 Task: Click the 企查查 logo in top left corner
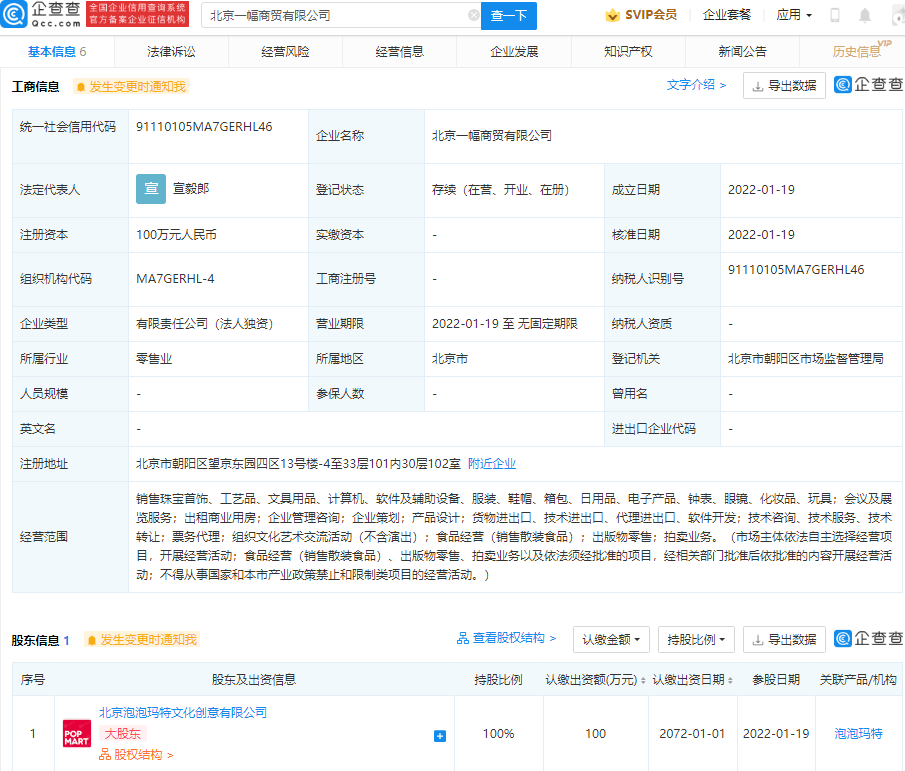(42, 14)
